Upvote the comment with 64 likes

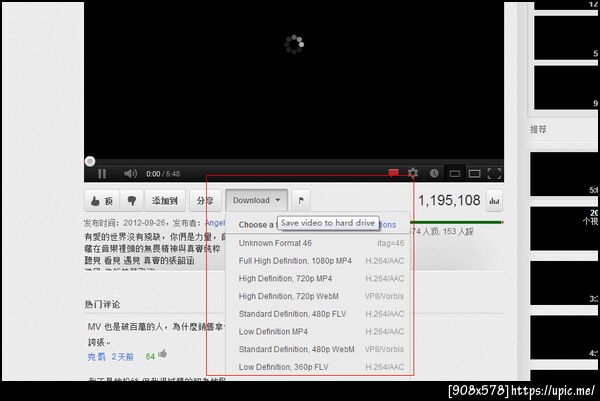point(163,354)
